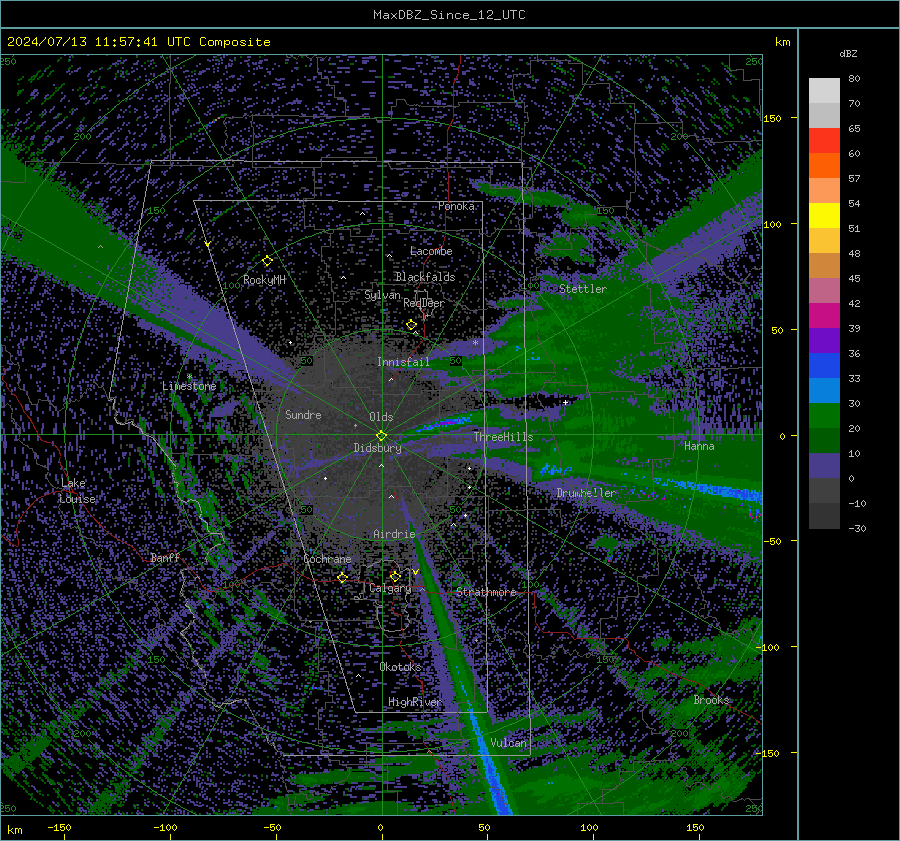This screenshot has width=900, height=841.
Task: Select the asterisk marker above Limestone
Action: coord(190,377)
